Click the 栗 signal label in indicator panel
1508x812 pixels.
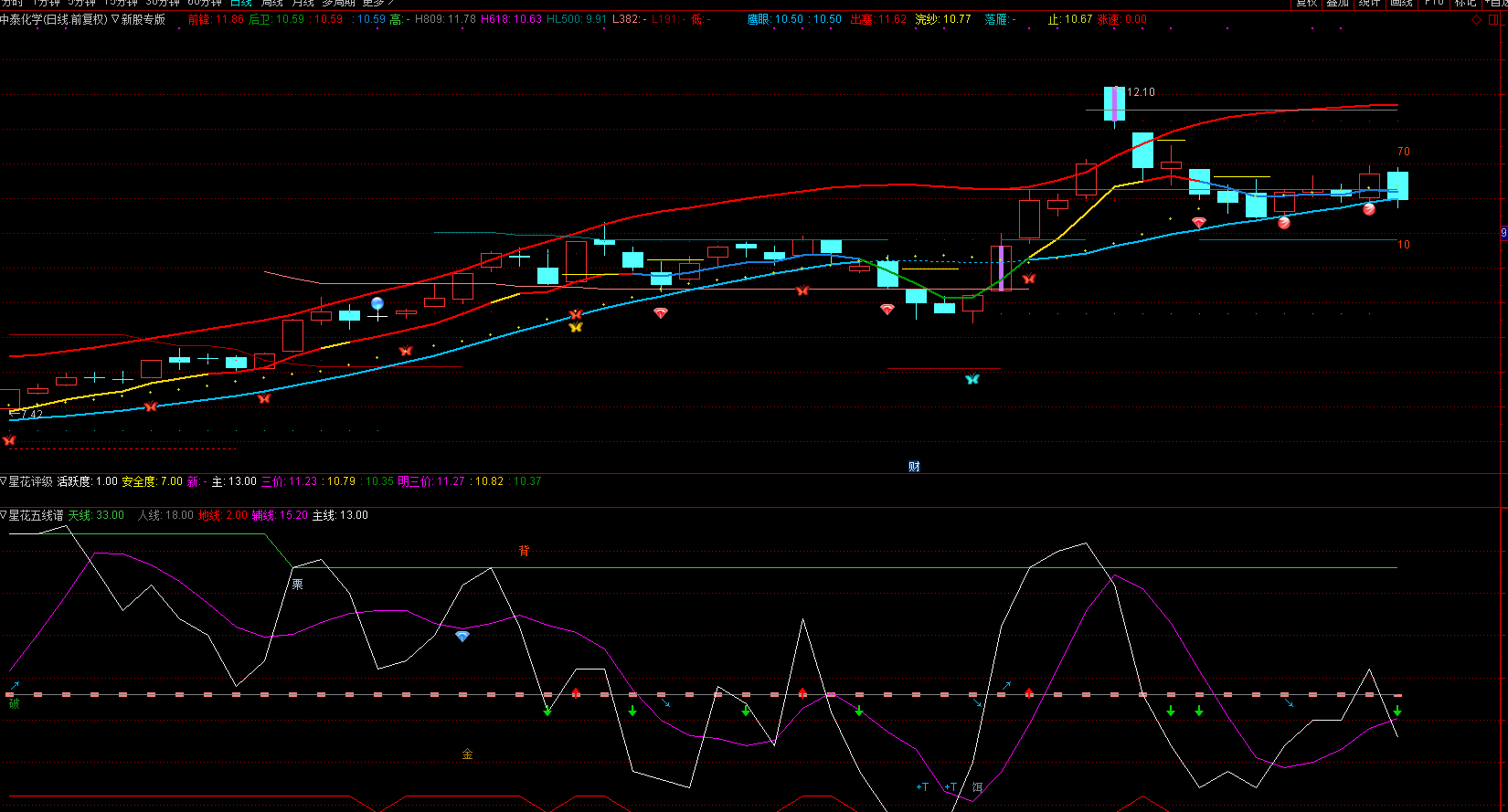pyautogui.click(x=297, y=584)
